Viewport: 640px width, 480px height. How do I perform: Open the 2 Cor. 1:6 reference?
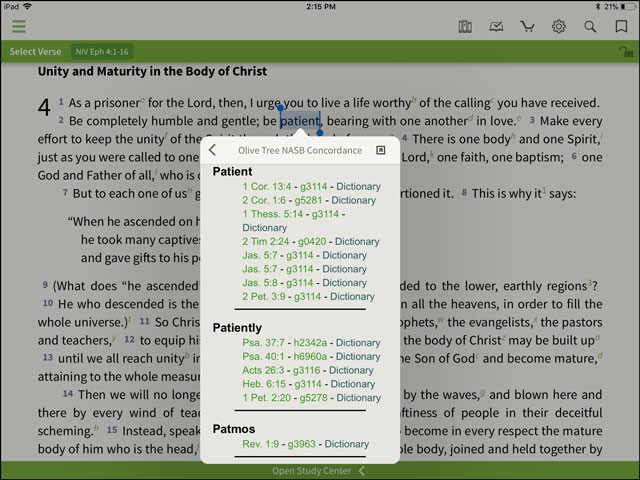coord(264,200)
